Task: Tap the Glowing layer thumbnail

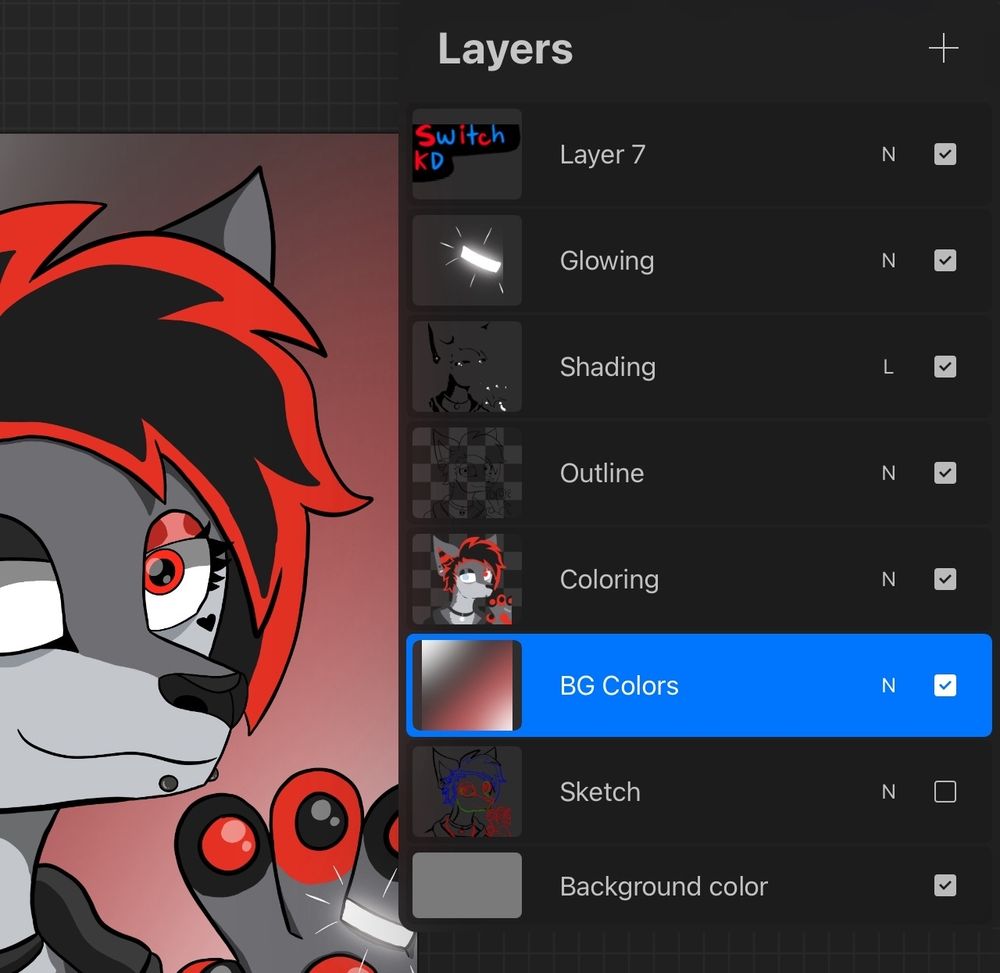Action: (467, 260)
